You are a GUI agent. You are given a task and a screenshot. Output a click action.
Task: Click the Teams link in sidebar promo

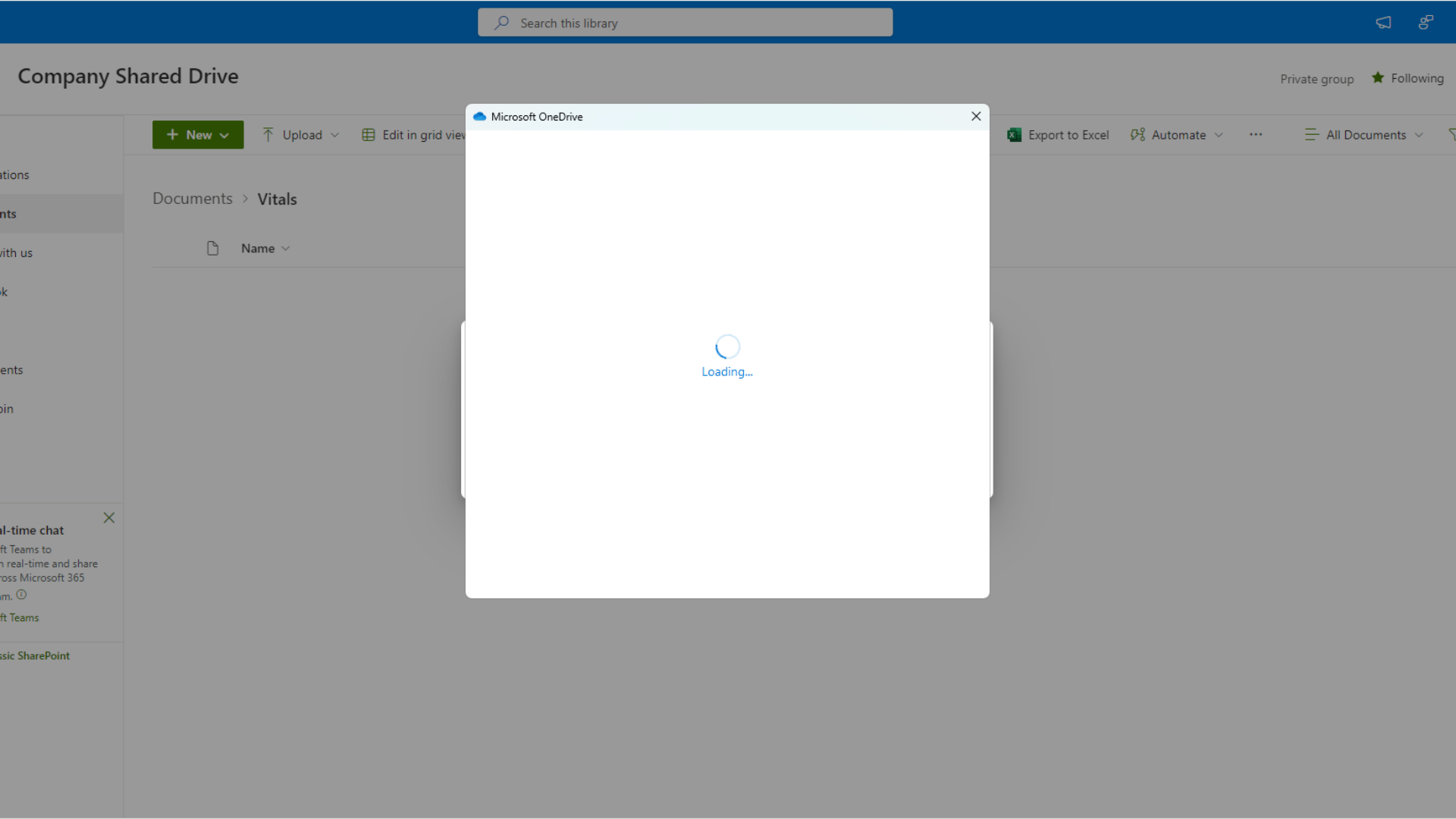point(20,618)
